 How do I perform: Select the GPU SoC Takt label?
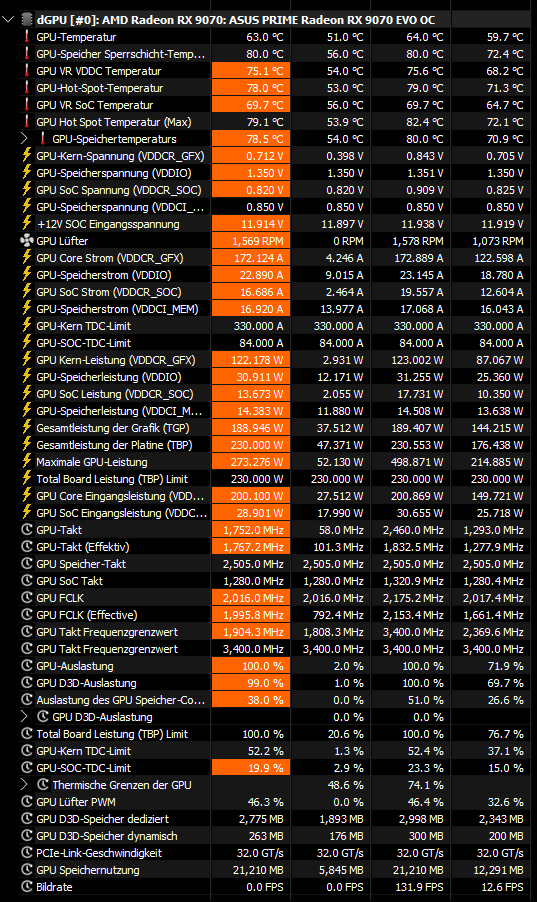pyautogui.click(x=70, y=580)
